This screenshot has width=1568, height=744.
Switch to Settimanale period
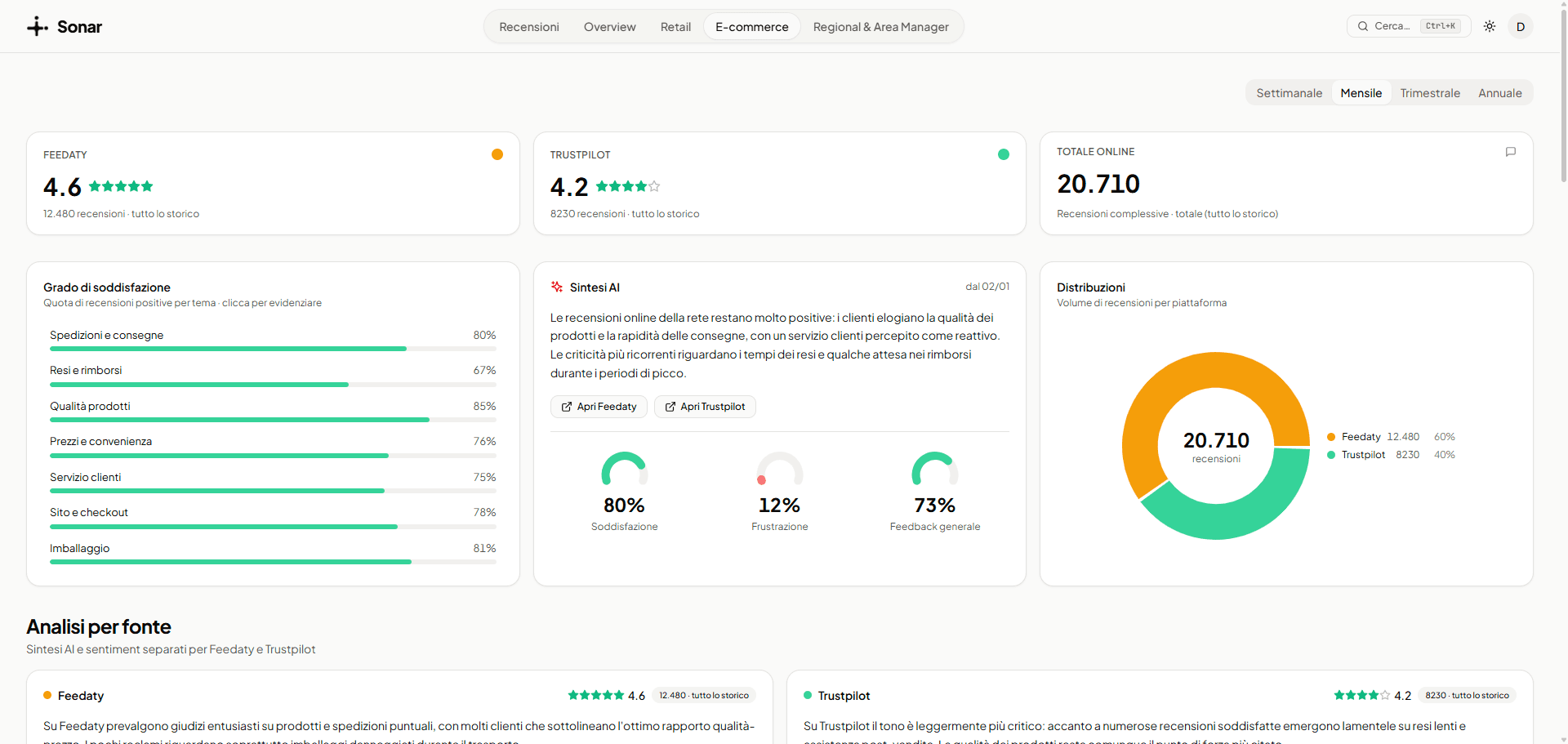coord(1289,93)
